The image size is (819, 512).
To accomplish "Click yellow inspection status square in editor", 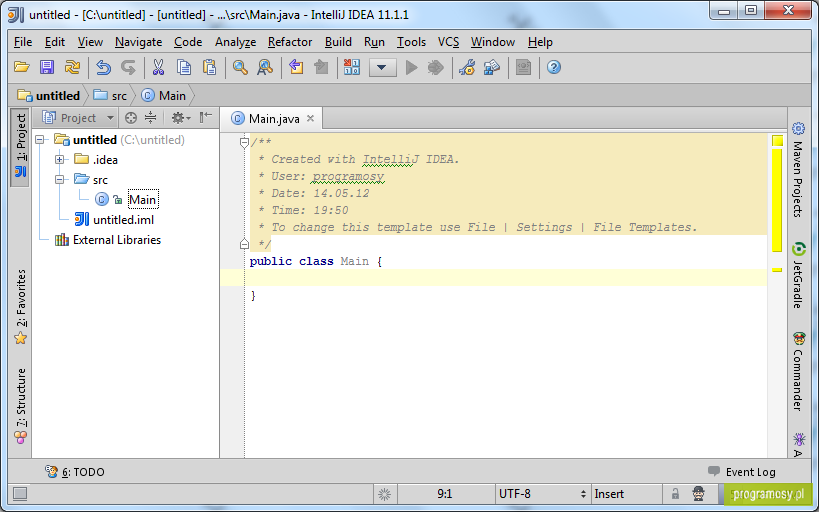I will 777,141.
